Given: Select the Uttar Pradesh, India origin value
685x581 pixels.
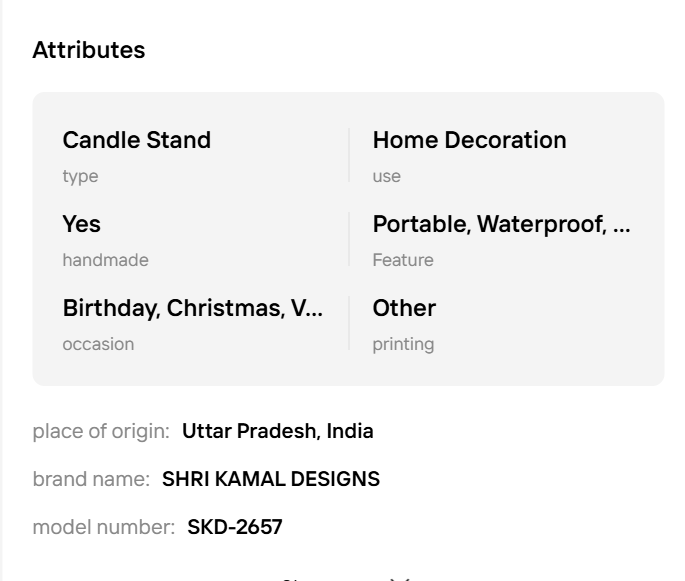Looking at the screenshot, I should (x=277, y=432).
